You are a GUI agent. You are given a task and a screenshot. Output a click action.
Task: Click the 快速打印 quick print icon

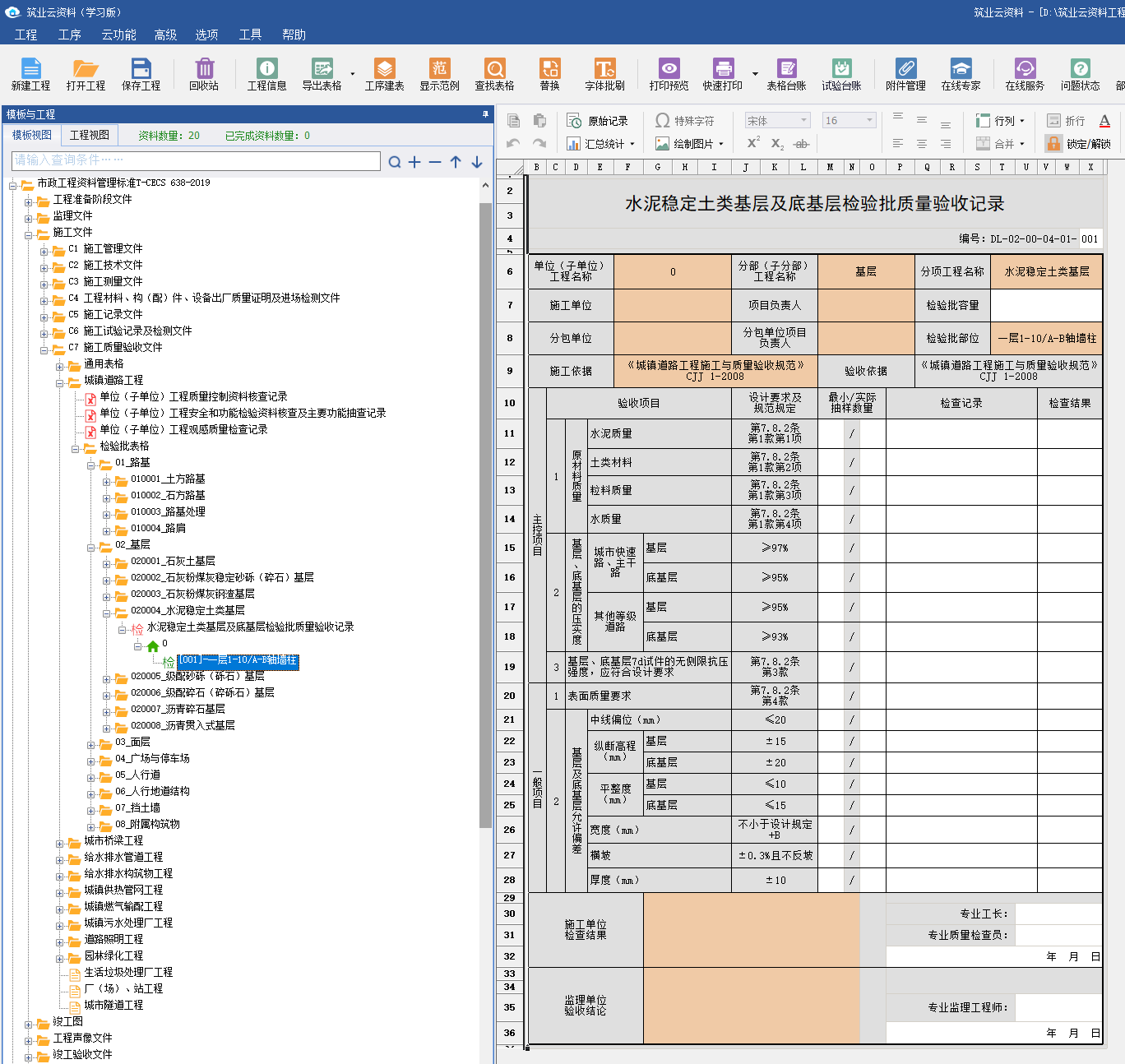(x=722, y=74)
